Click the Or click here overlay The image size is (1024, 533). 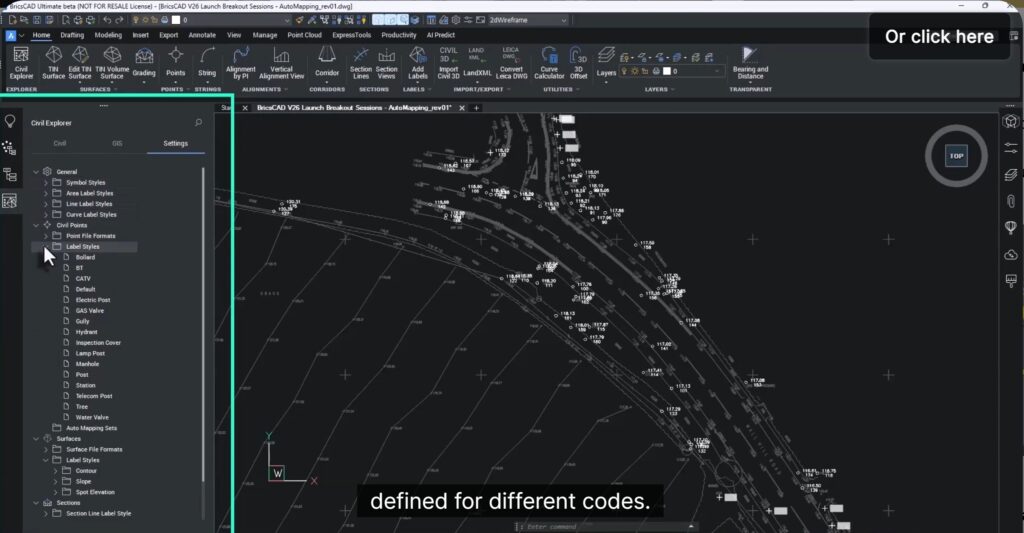pyautogui.click(x=939, y=37)
